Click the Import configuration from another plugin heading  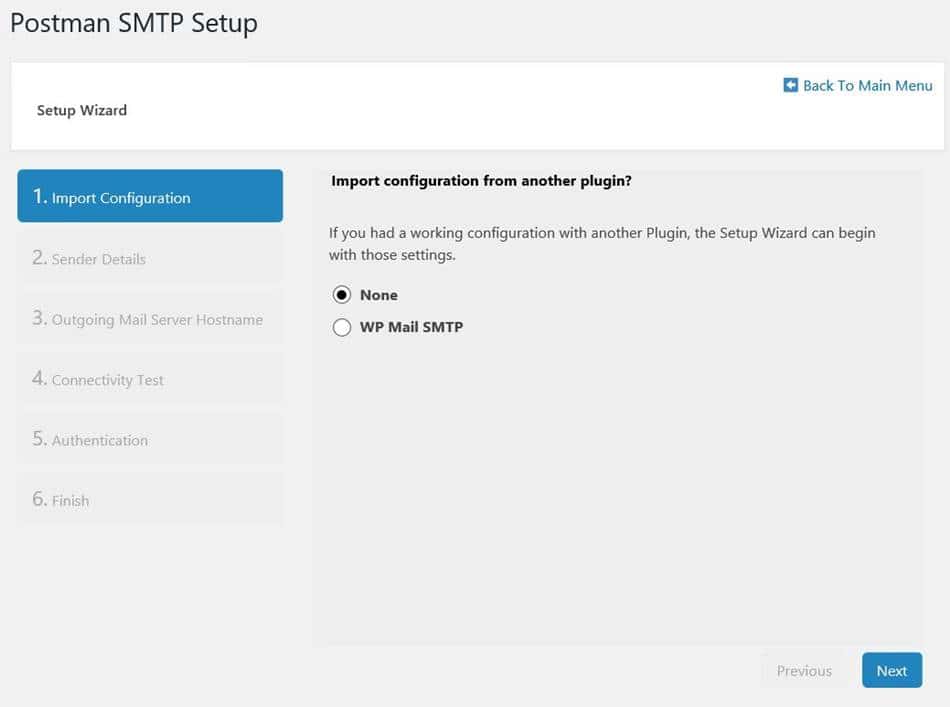pyautogui.click(x=481, y=181)
